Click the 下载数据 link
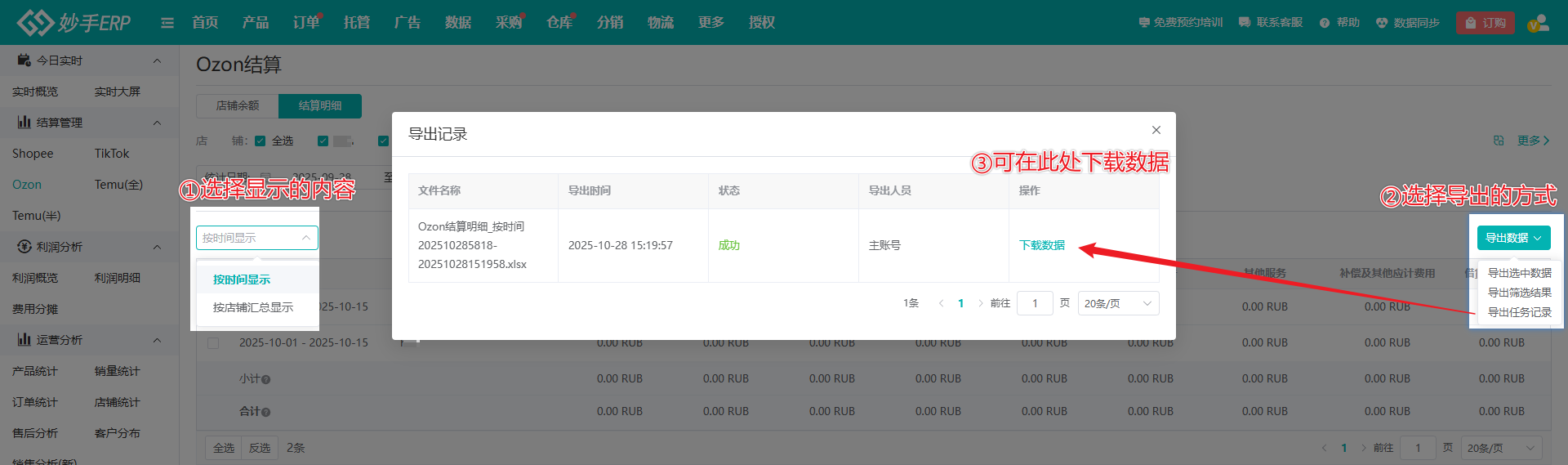The height and width of the screenshot is (465, 1568). 1041,245
